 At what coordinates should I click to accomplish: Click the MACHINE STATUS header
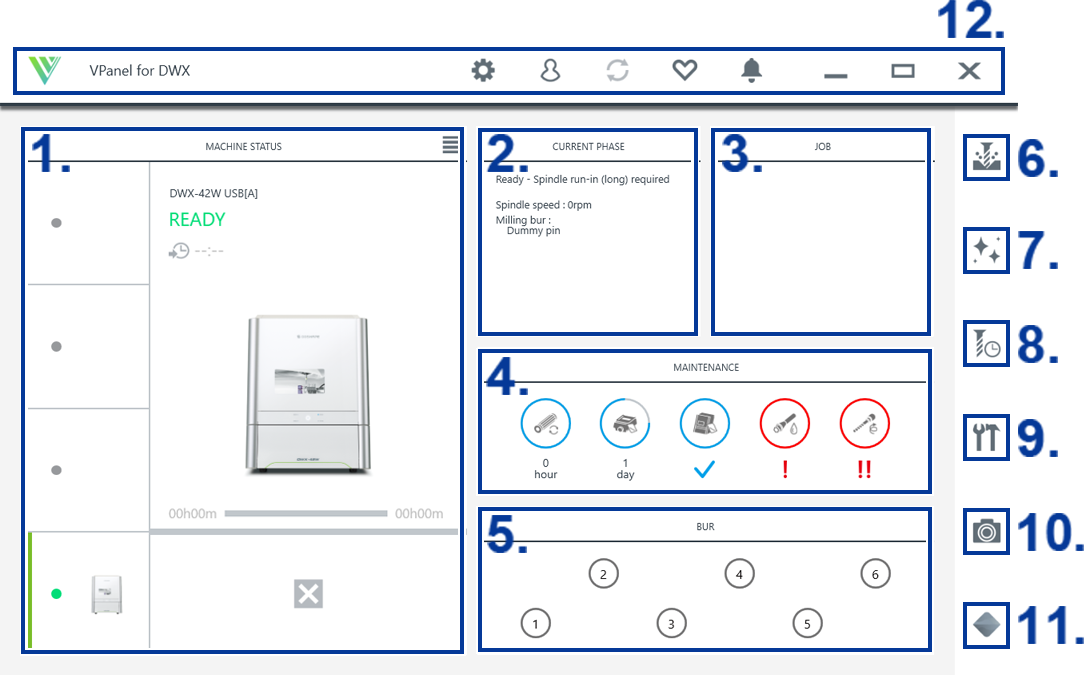pos(243,147)
